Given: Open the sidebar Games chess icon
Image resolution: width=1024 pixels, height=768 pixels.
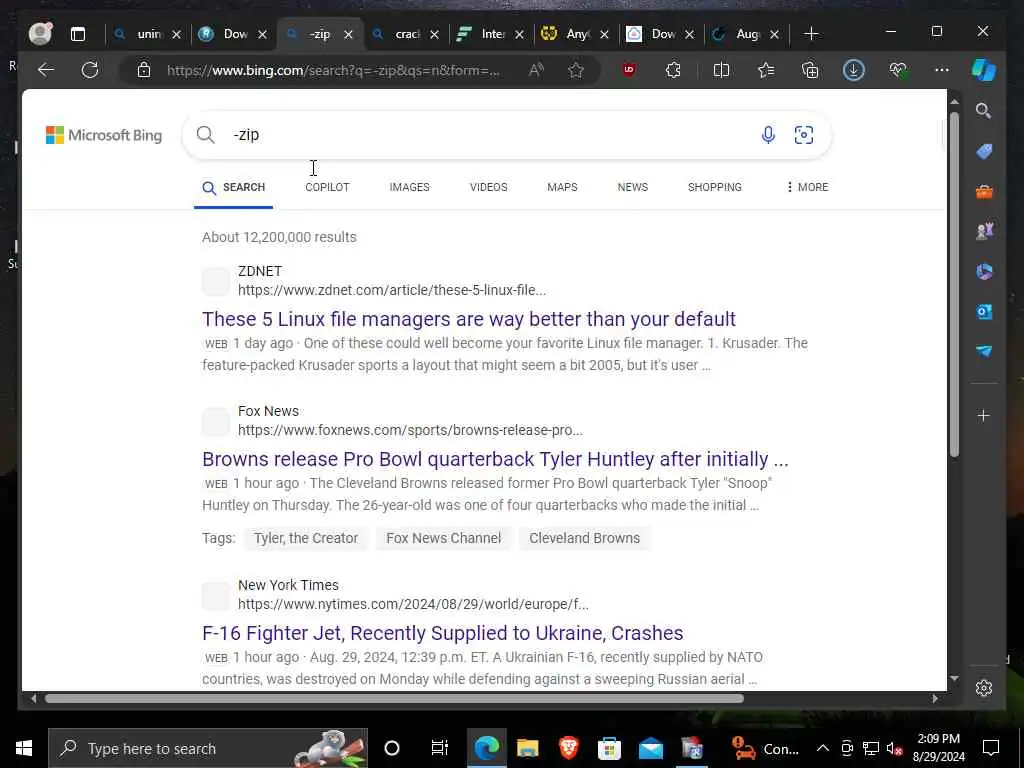Looking at the screenshot, I should click(984, 231).
